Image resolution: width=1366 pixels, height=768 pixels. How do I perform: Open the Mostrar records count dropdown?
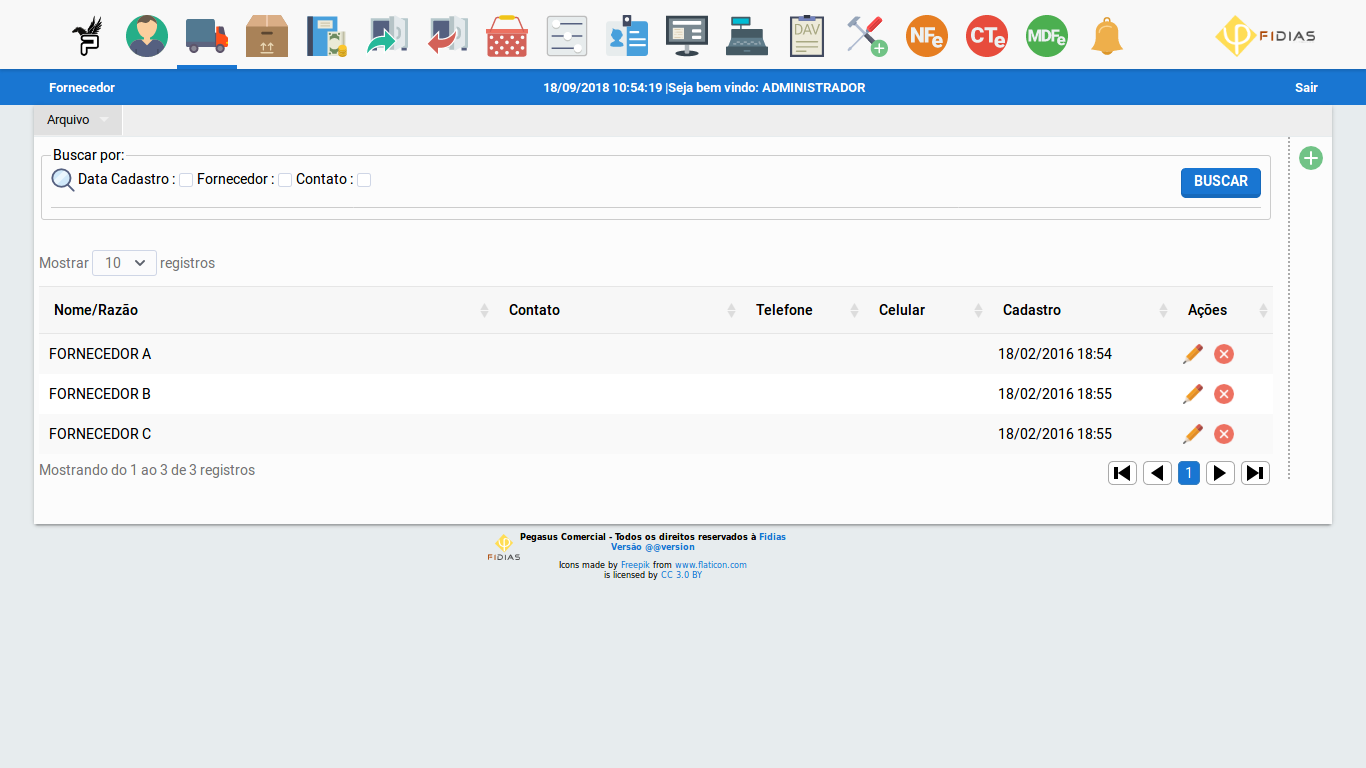tap(124, 263)
